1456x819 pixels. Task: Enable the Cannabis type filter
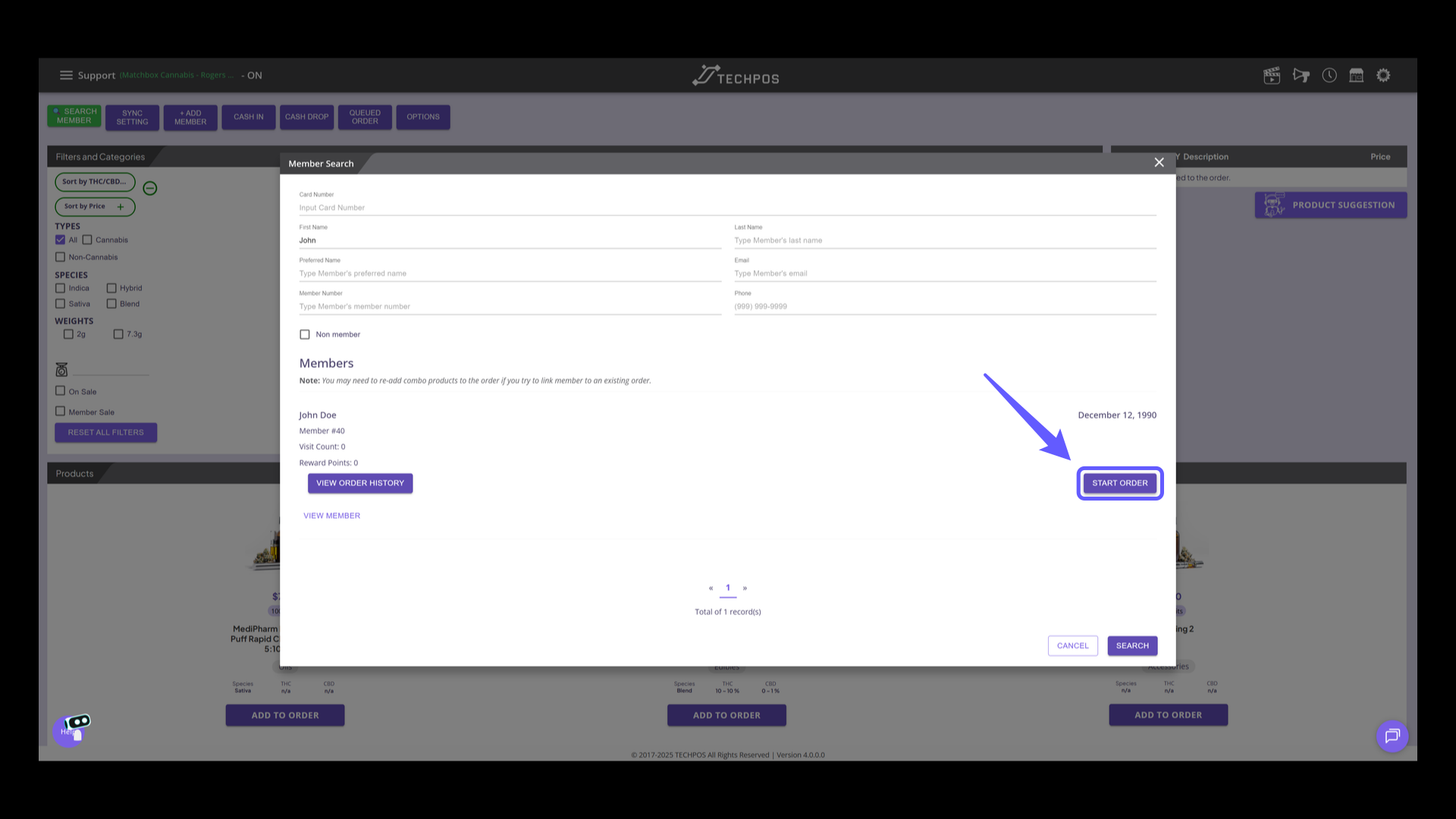click(x=86, y=240)
